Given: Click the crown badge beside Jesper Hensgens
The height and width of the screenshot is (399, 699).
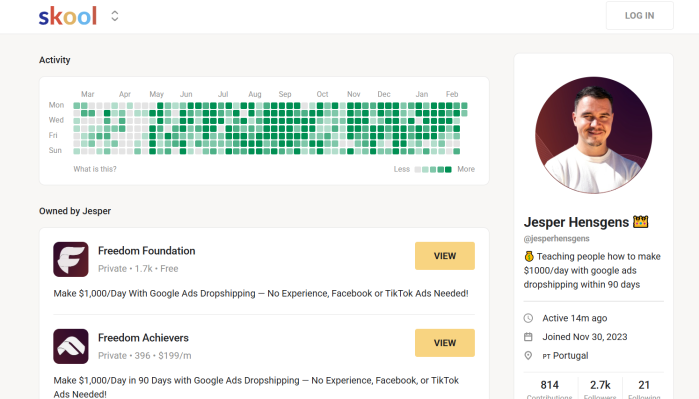Looking at the screenshot, I should click(x=641, y=222).
